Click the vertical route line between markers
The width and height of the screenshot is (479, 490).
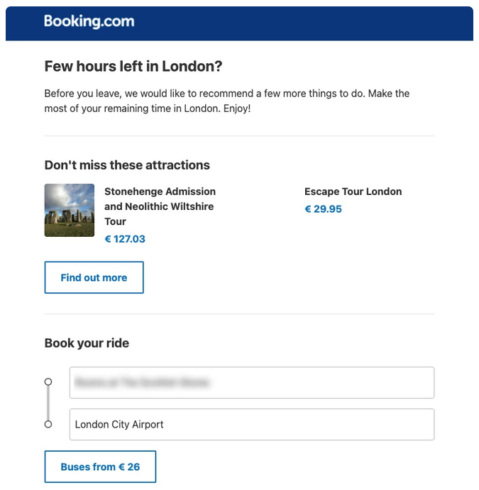tap(48, 403)
